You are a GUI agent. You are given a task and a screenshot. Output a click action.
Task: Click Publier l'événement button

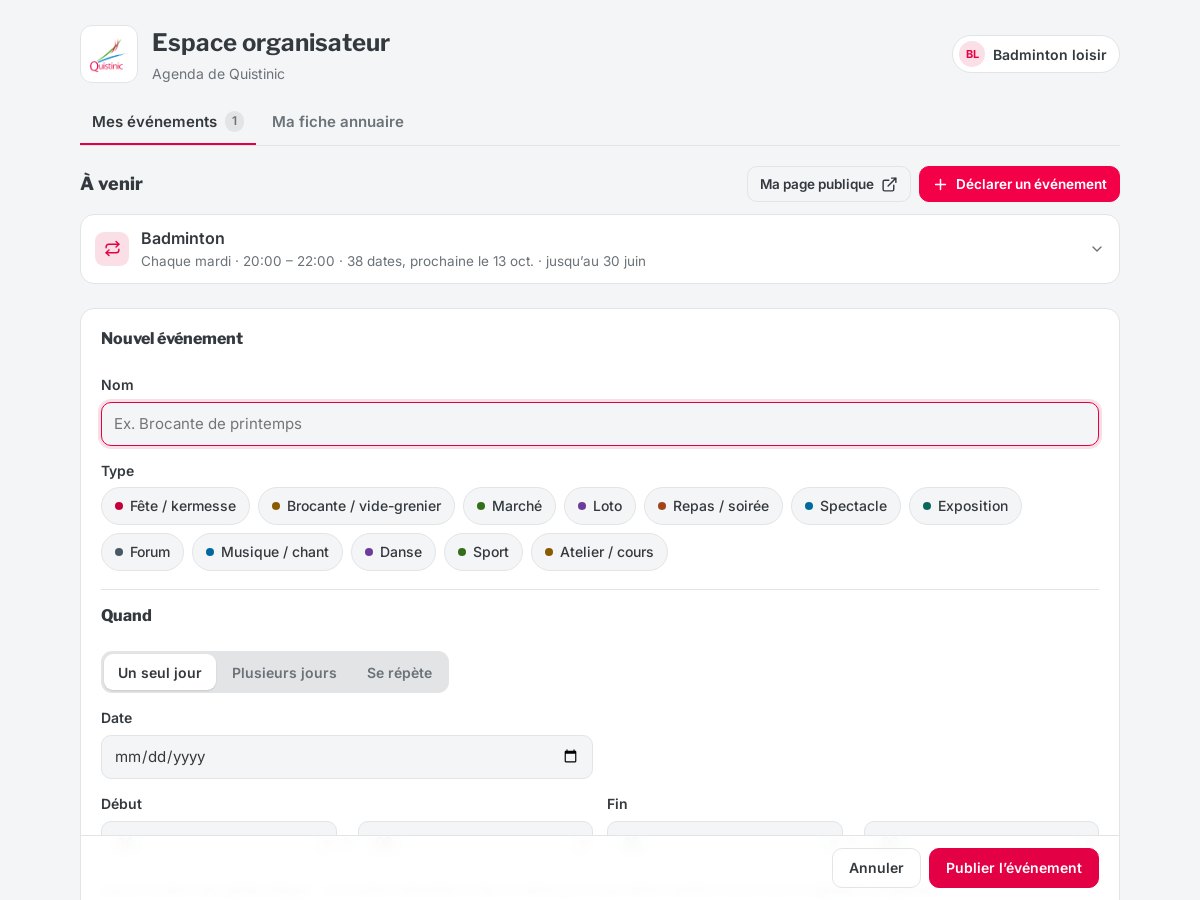1014,868
